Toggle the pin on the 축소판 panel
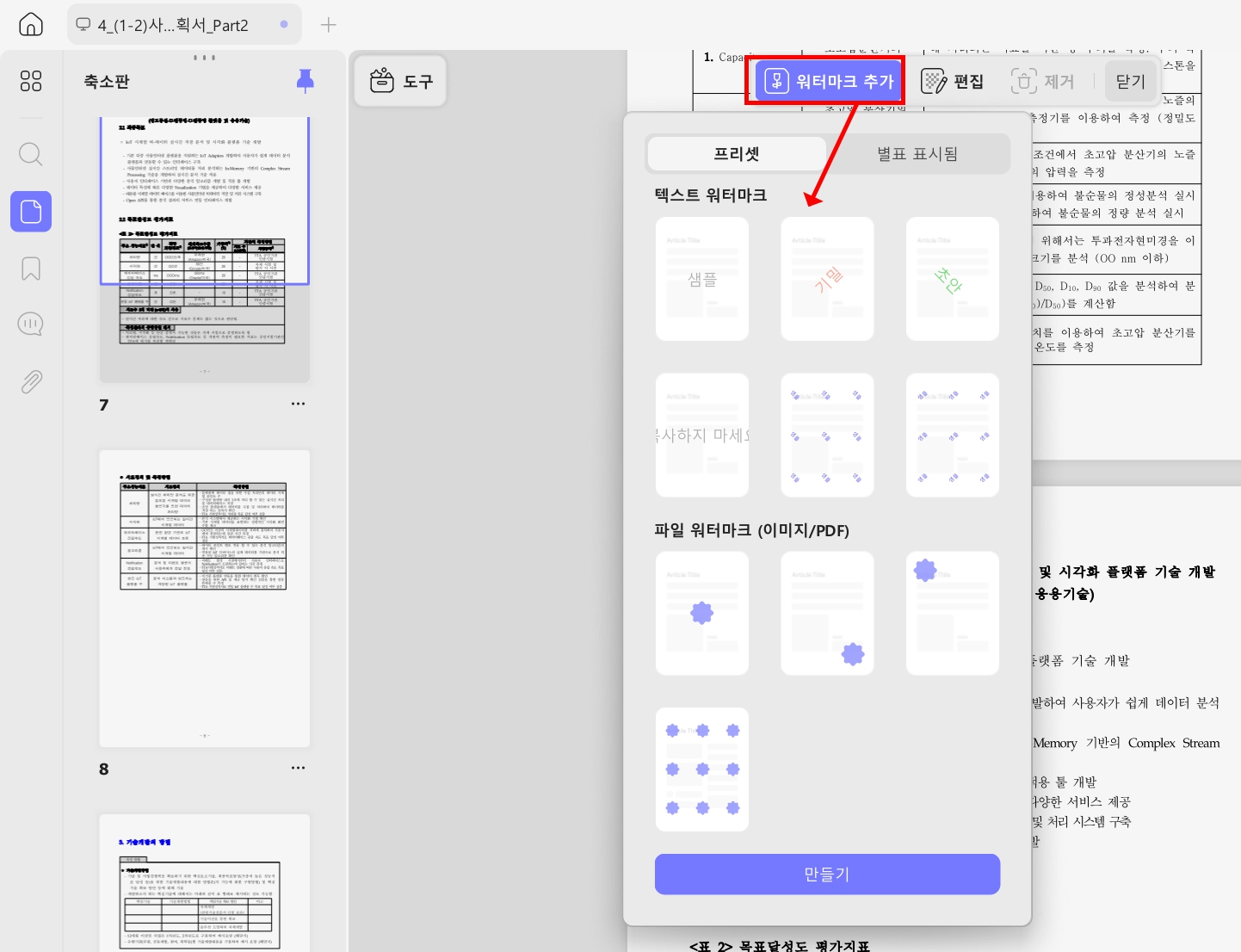This screenshot has height=952, width=1241. pos(305,81)
